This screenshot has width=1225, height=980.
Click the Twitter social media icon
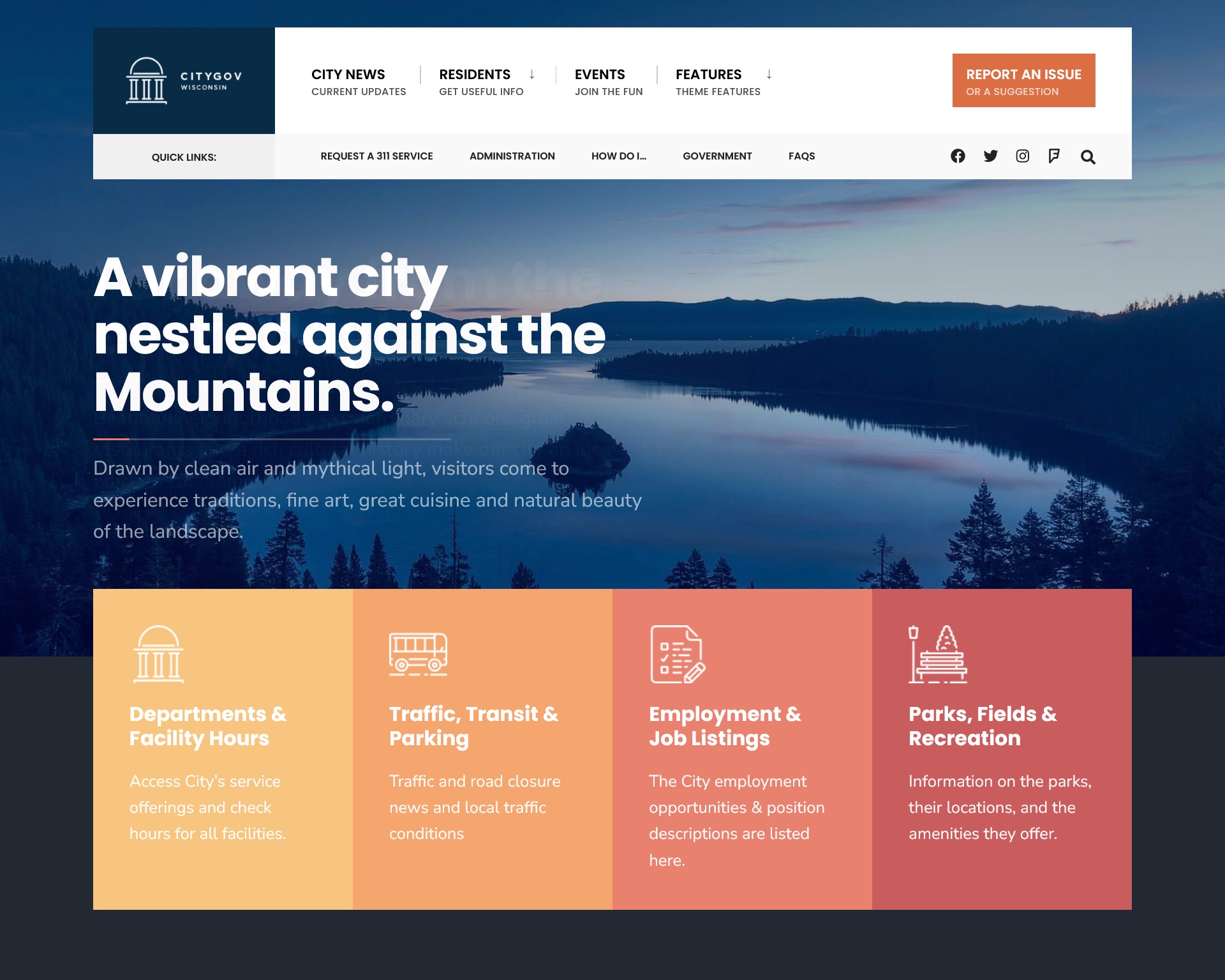tap(990, 156)
